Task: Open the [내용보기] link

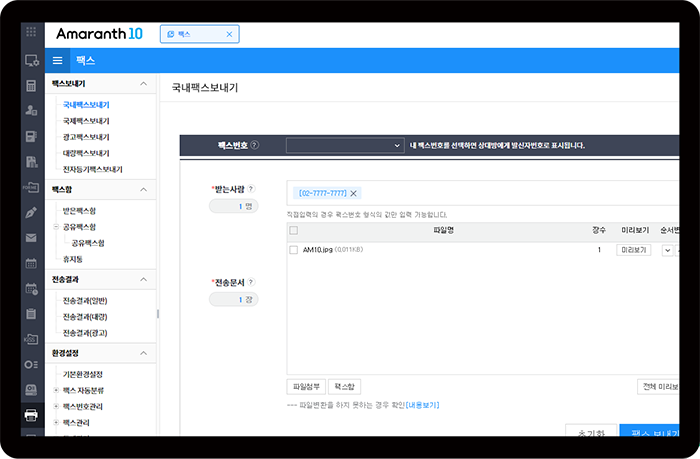Action: point(422,405)
